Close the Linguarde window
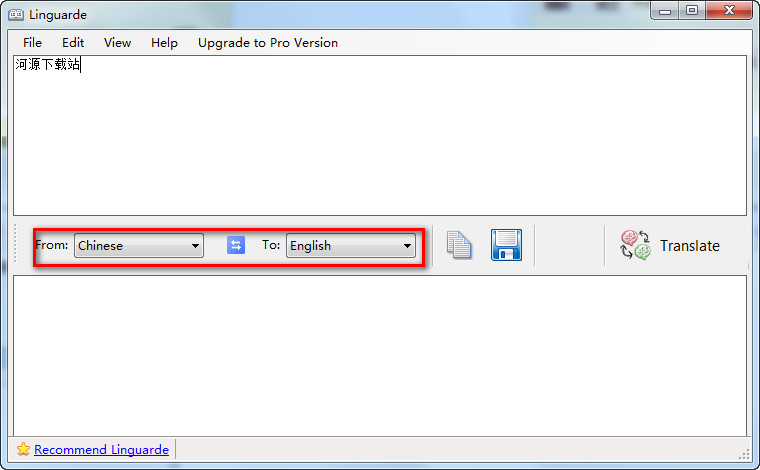760x470 pixels. coord(729,11)
